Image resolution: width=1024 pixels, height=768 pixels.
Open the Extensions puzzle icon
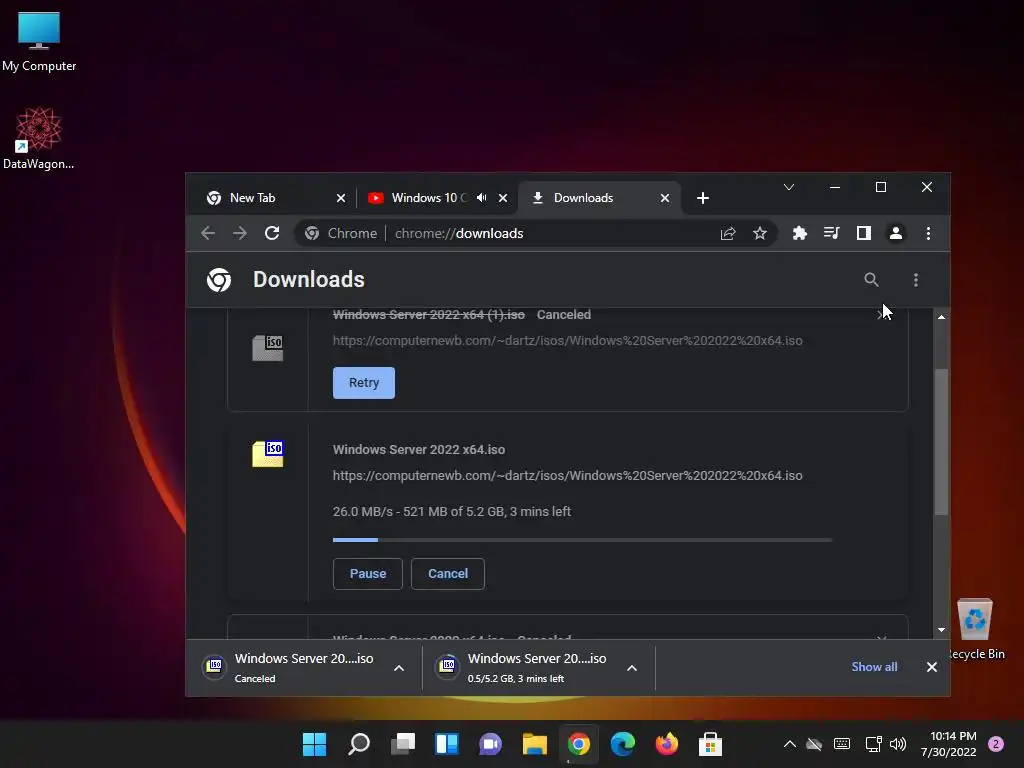[x=799, y=233]
